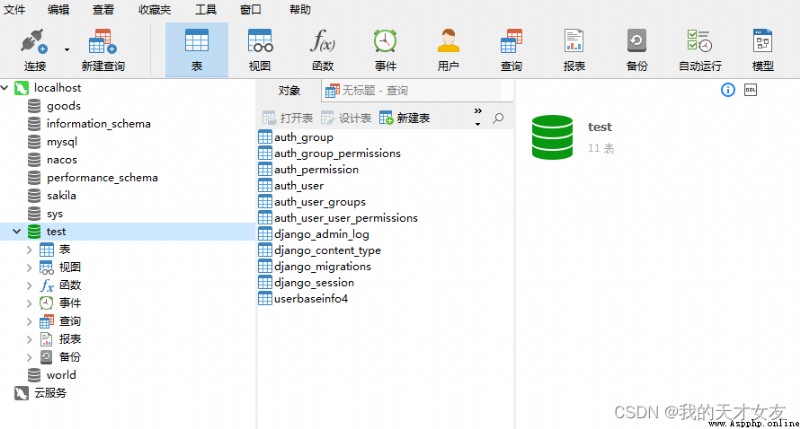
Task: Select the performance_schema database
Action: [102, 178]
